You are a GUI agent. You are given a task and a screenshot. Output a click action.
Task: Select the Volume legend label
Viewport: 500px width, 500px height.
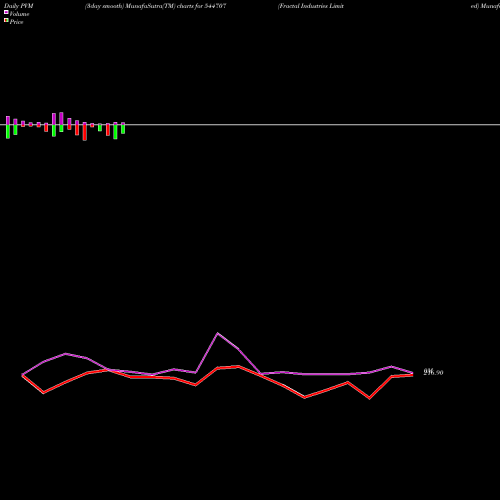19,14
